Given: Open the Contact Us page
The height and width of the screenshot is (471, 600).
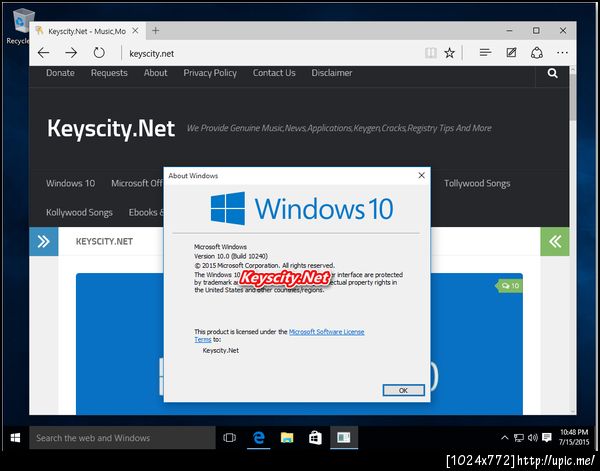Looking at the screenshot, I should pyautogui.click(x=274, y=73).
